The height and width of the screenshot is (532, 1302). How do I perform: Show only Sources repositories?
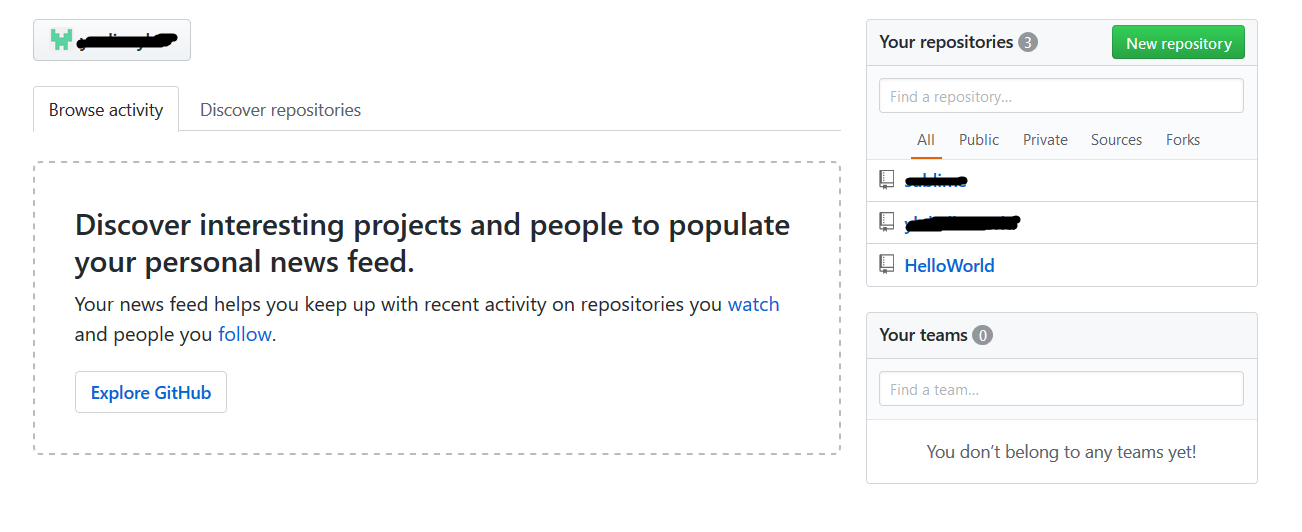coord(1116,140)
